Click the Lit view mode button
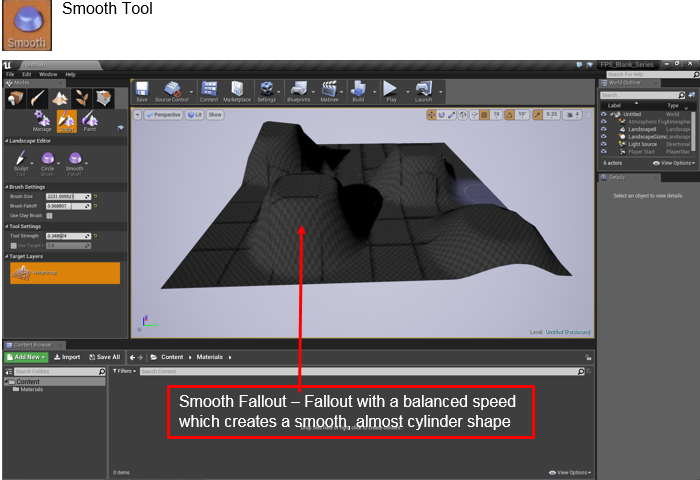Screen dimensions: 700x480 (x=195, y=115)
